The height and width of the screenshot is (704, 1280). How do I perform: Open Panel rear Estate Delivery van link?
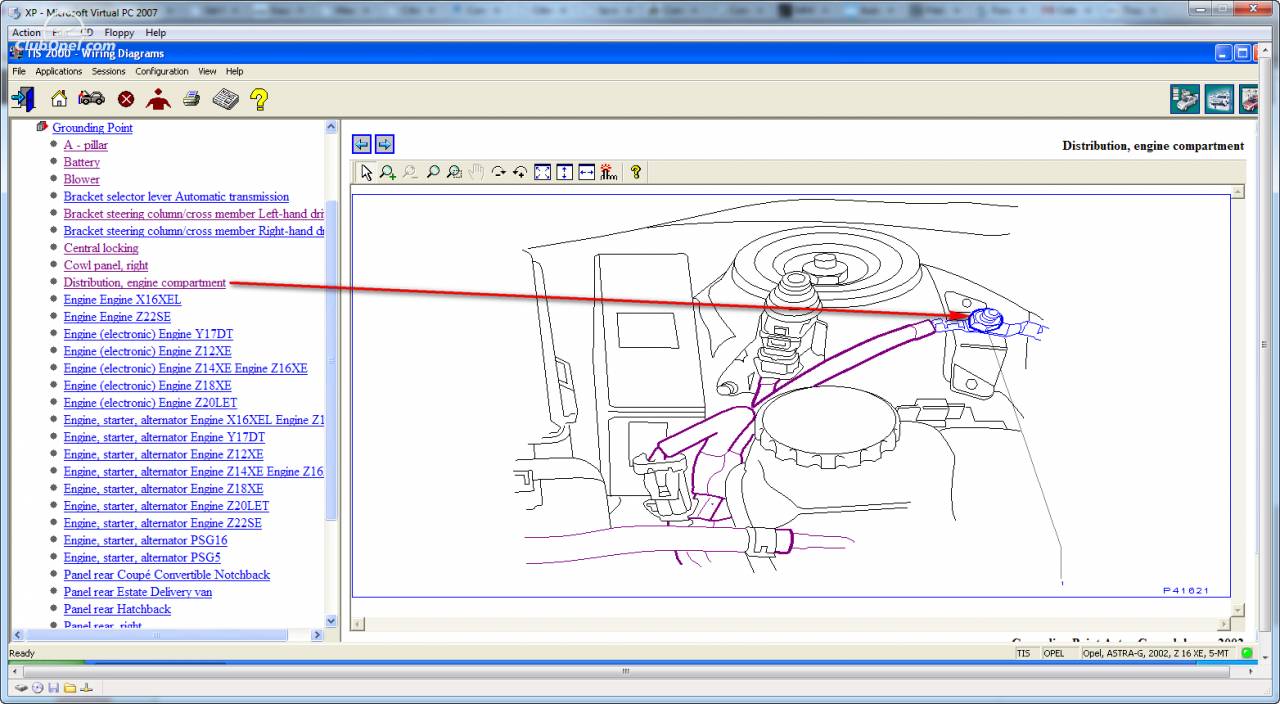pos(138,592)
